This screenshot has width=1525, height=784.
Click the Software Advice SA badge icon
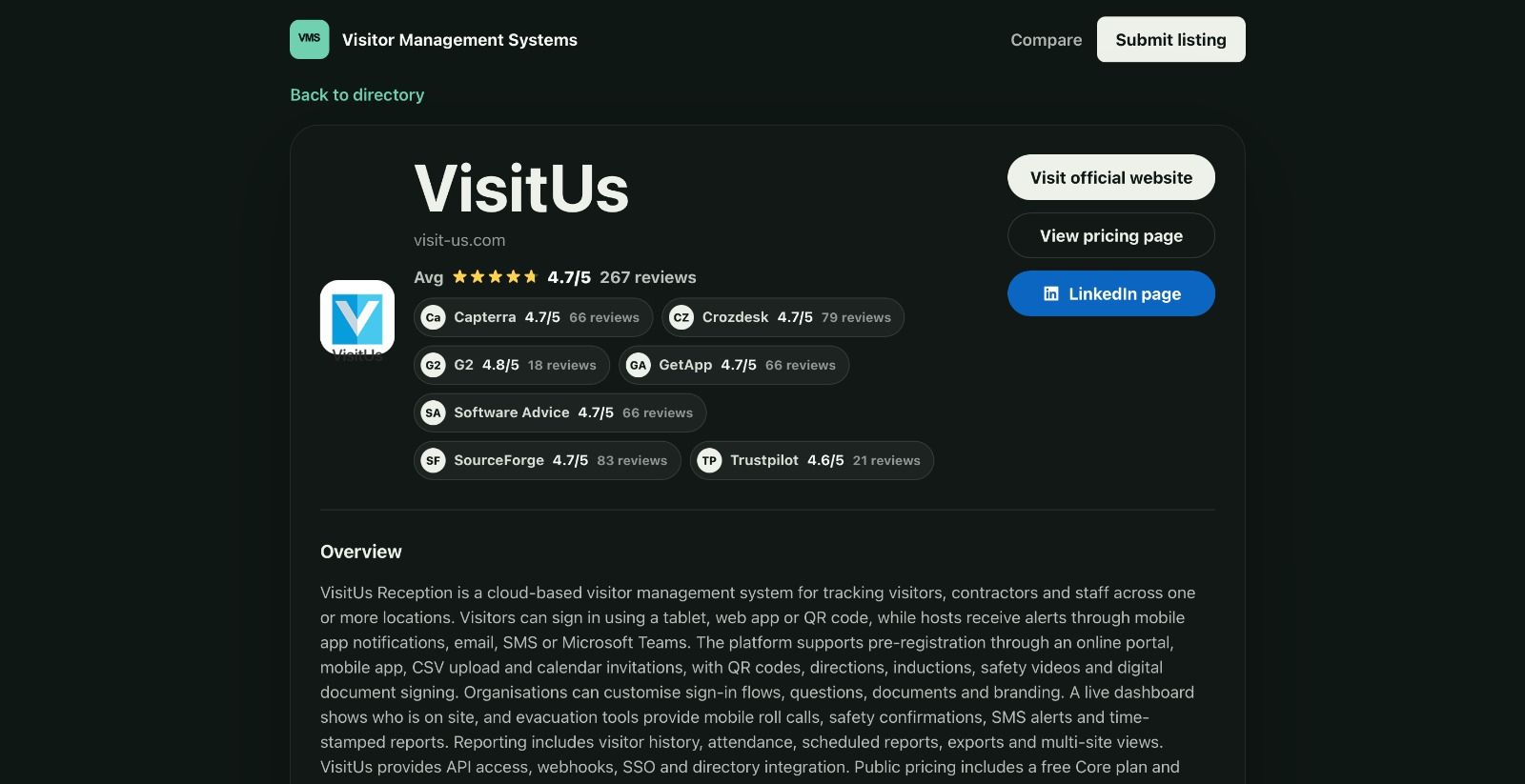point(434,412)
